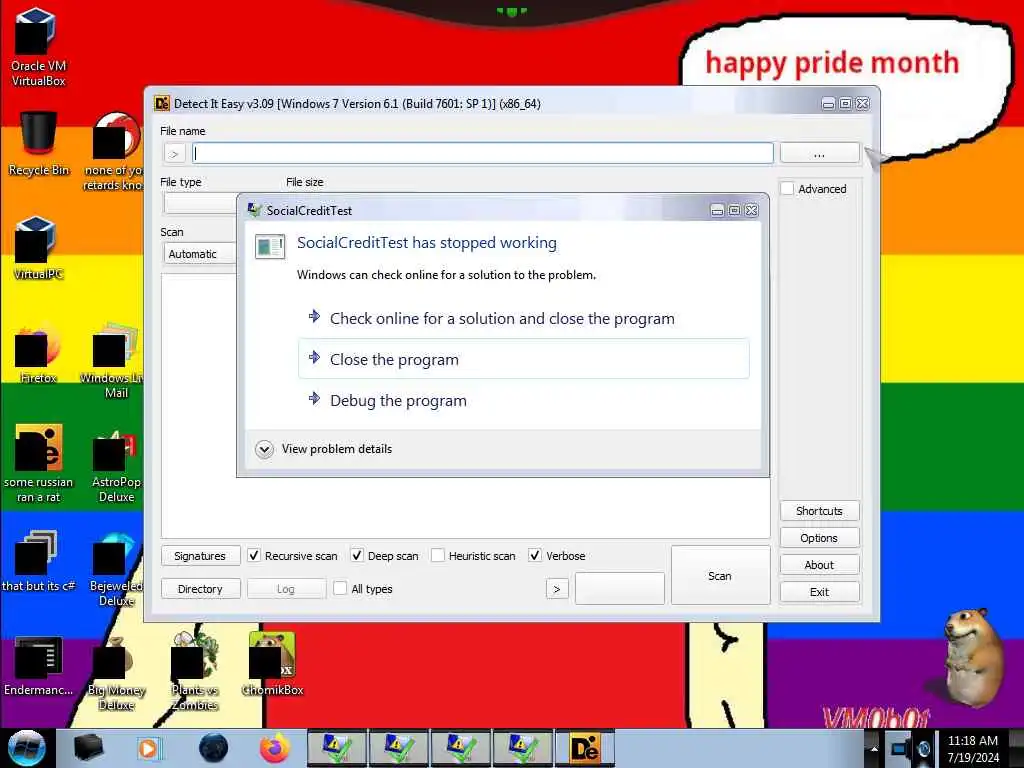
Task: Click the network icon in system tray
Action: (x=900, y=748)
